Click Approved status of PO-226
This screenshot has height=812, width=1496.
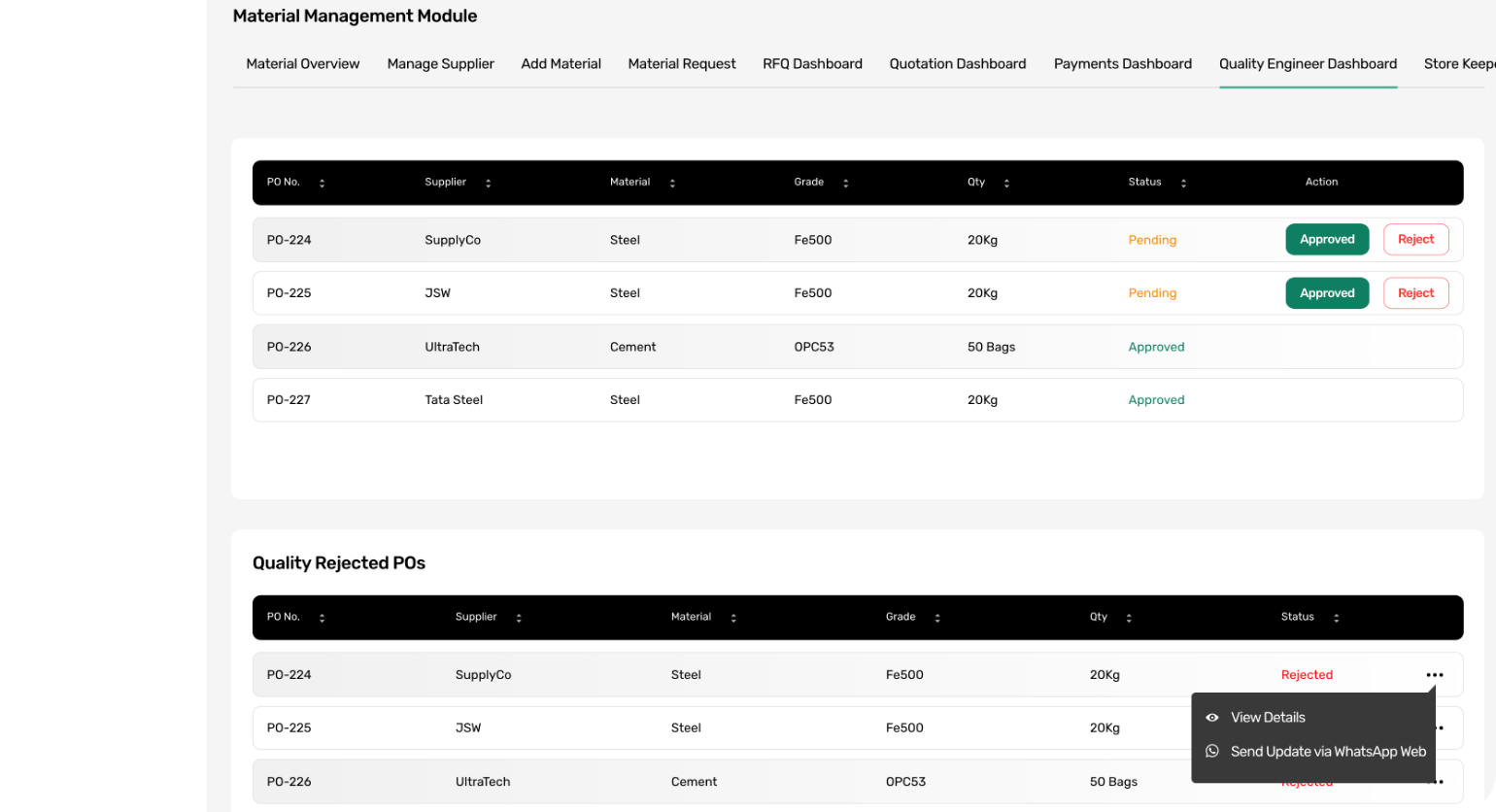(1156, 347)
